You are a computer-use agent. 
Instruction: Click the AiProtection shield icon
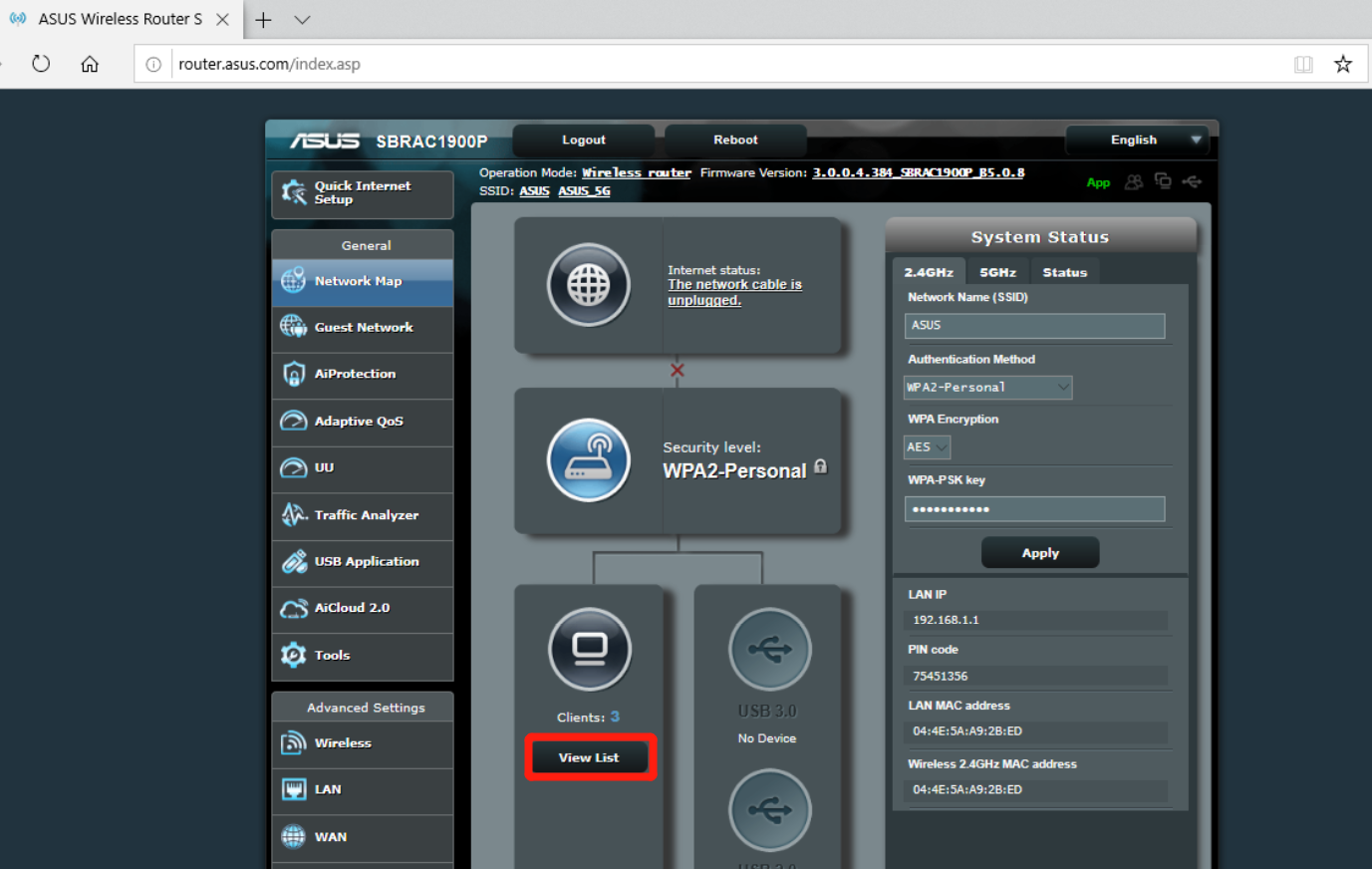(x=293, y=374)
